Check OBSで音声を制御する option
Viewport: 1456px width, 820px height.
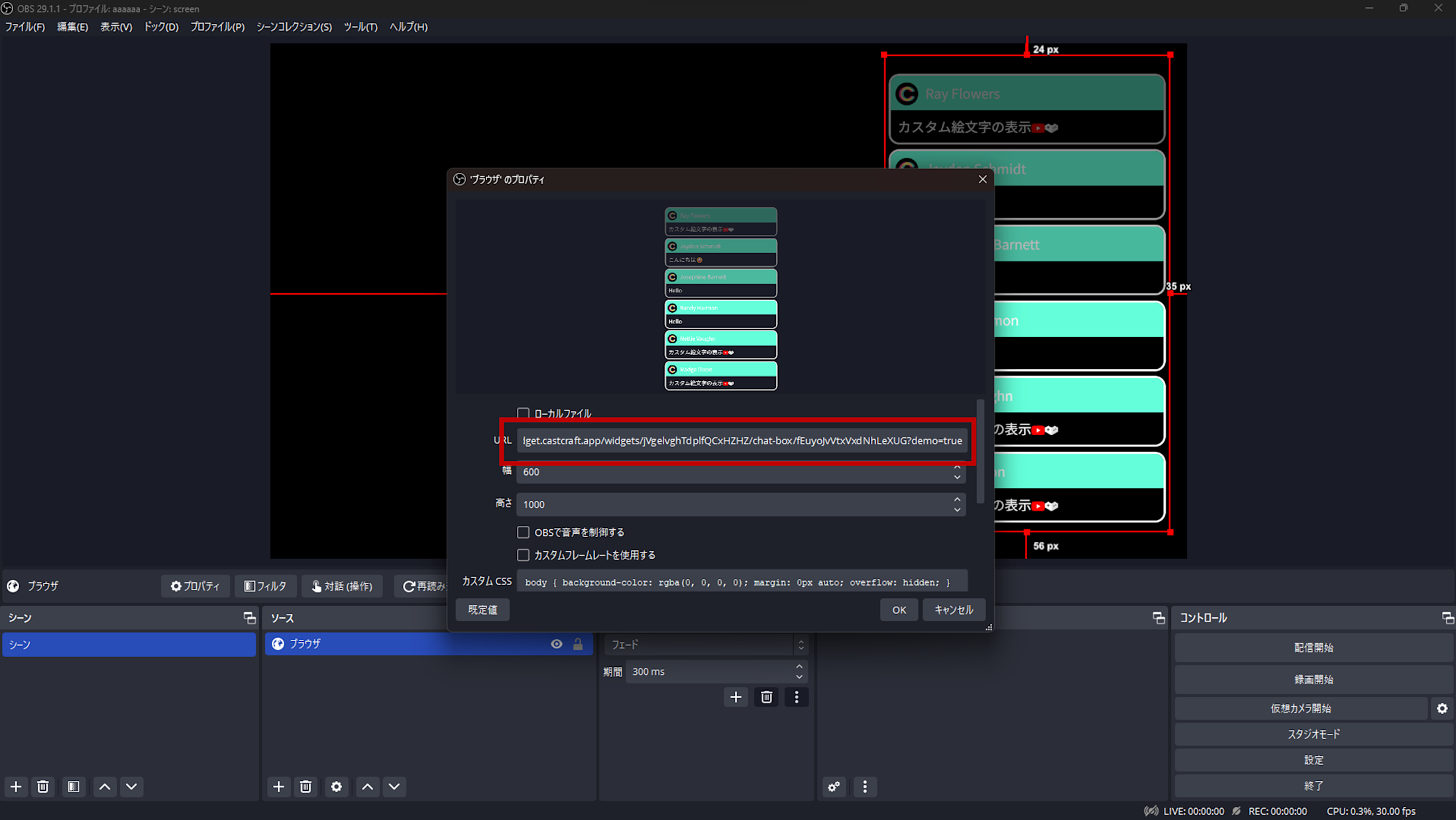523,532
